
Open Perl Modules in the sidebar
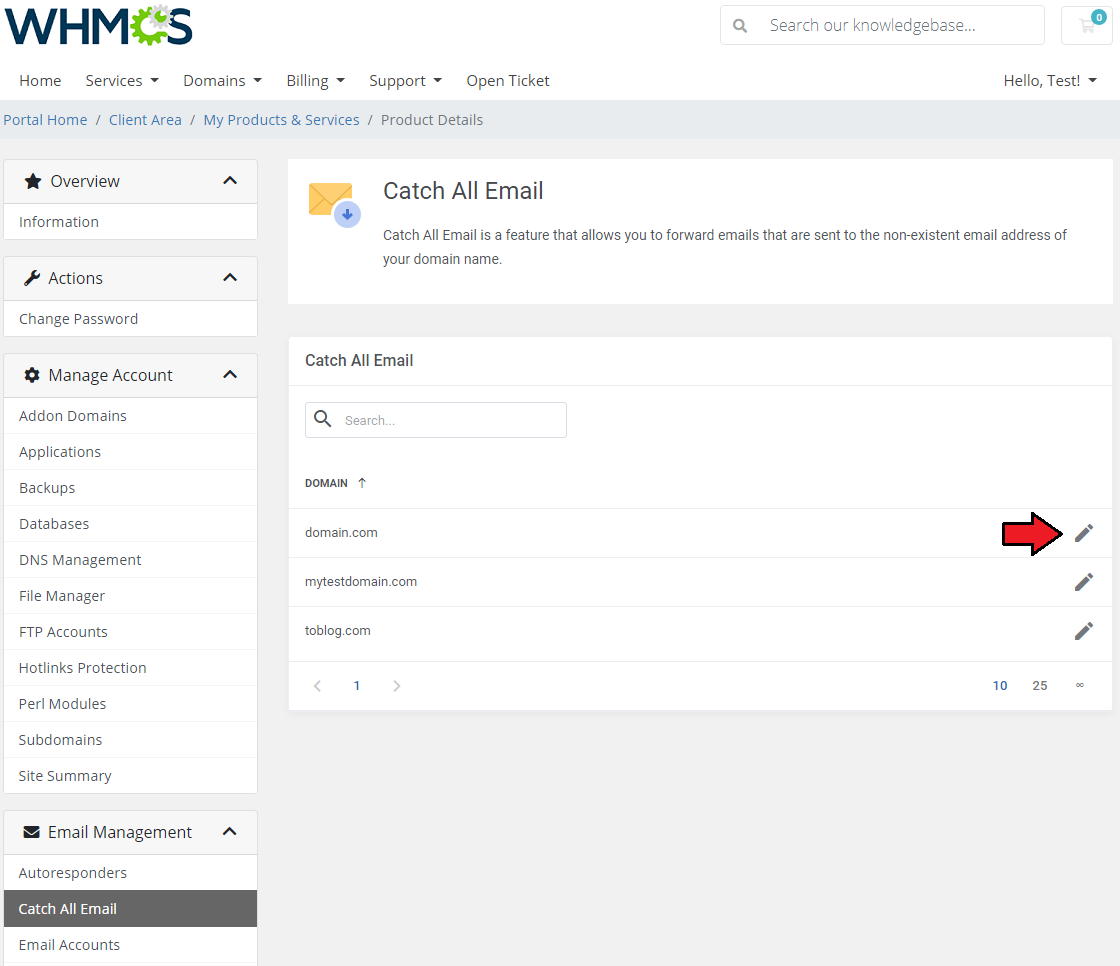[131, 704]
